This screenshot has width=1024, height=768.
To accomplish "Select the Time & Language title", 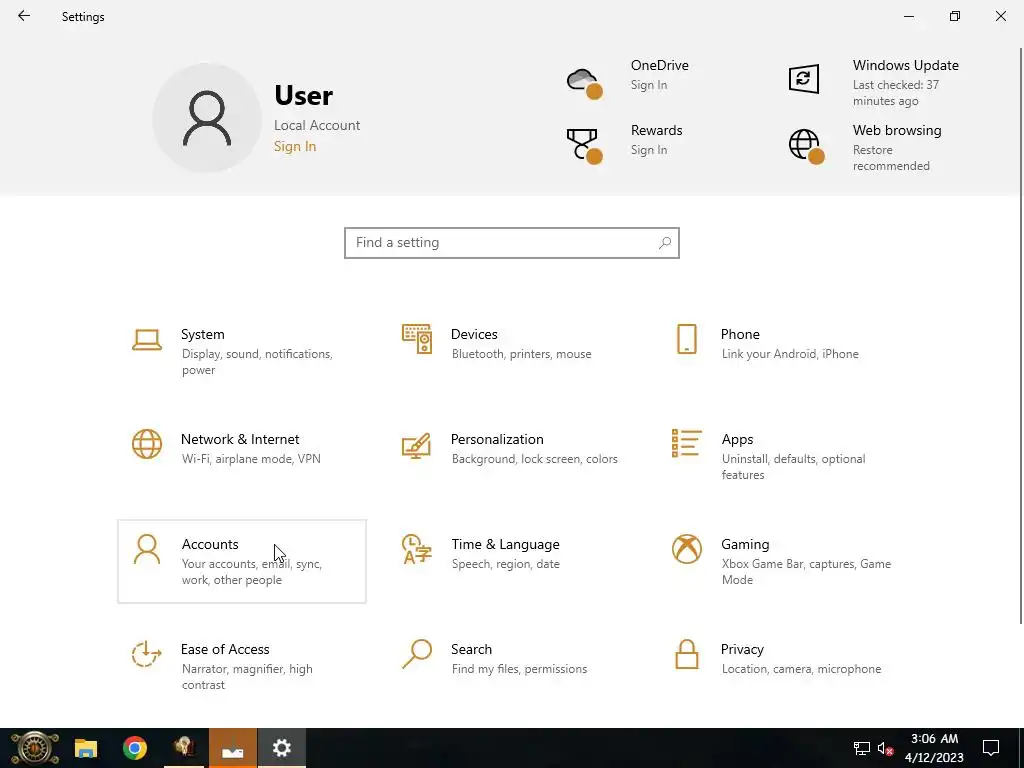I will click(505, 545).
